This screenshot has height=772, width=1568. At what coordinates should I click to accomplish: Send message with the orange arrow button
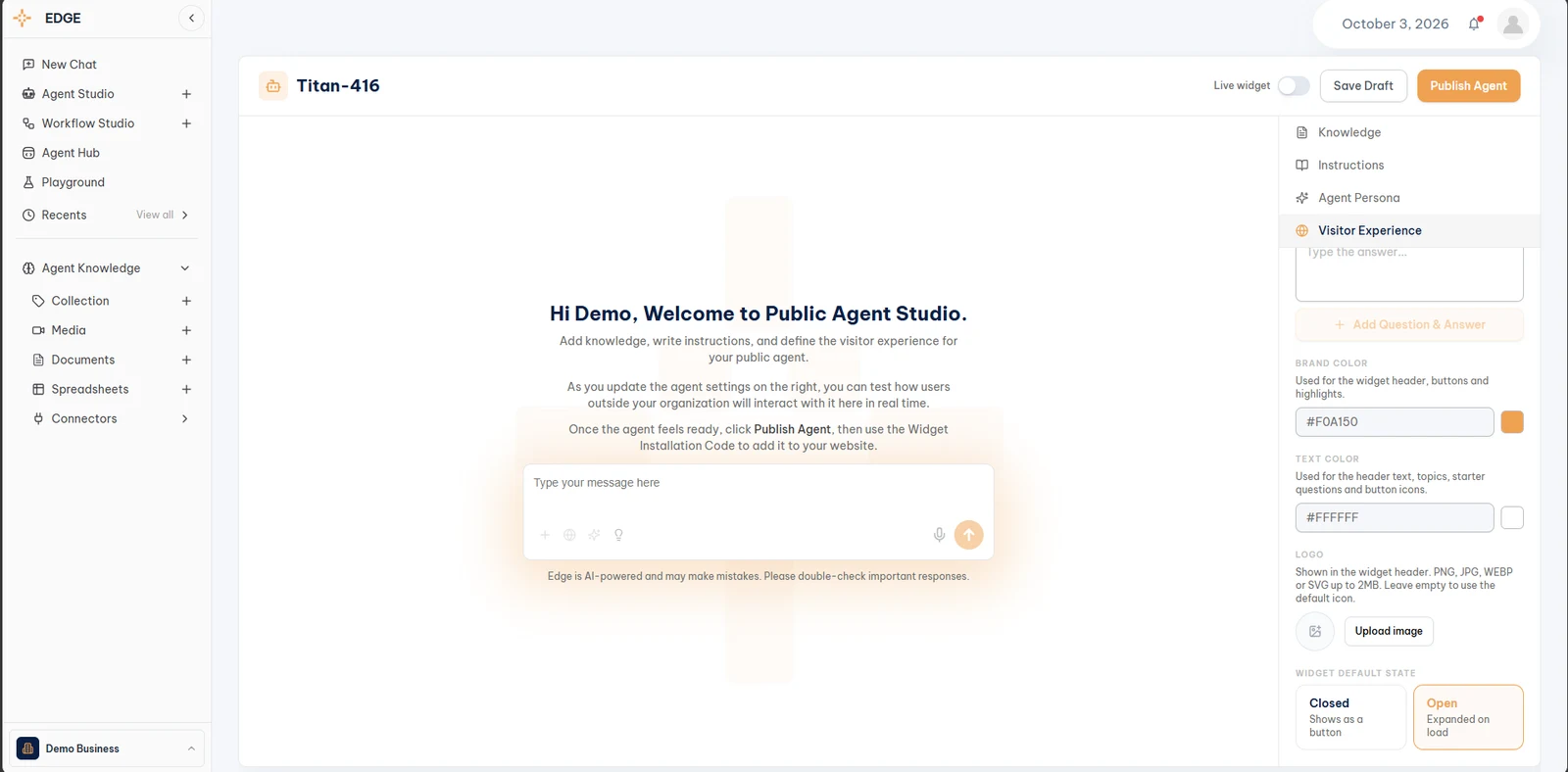(968, 534)
